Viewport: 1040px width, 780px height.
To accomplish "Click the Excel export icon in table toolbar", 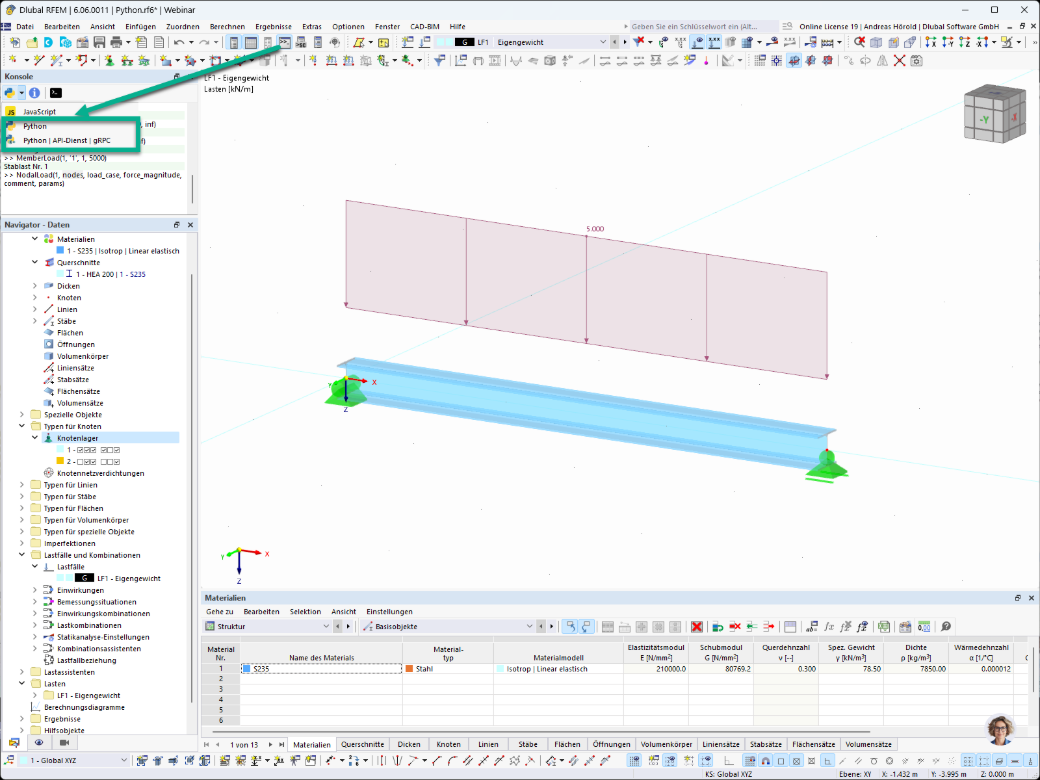I will (883, 626).
